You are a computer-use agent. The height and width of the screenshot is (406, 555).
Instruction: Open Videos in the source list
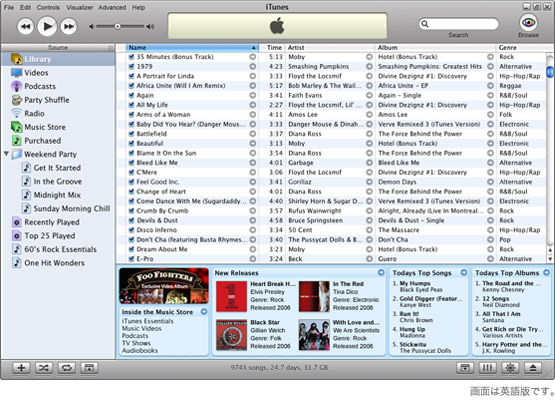pos(58,73)
